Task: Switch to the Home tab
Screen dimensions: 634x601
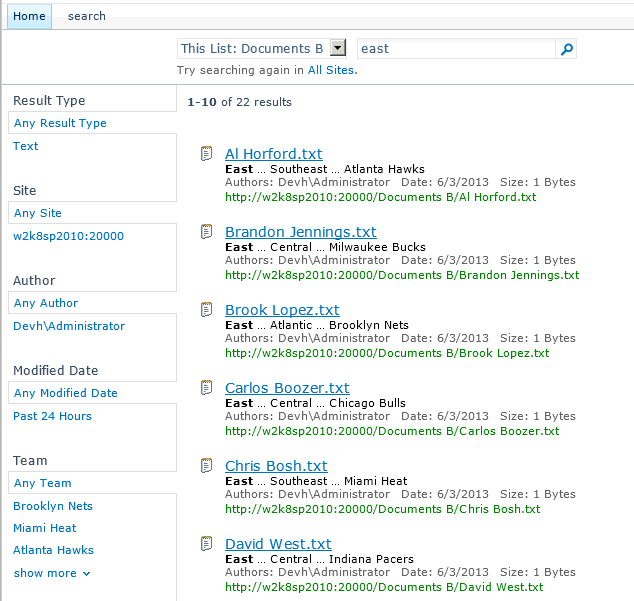Action: (29, 16)
